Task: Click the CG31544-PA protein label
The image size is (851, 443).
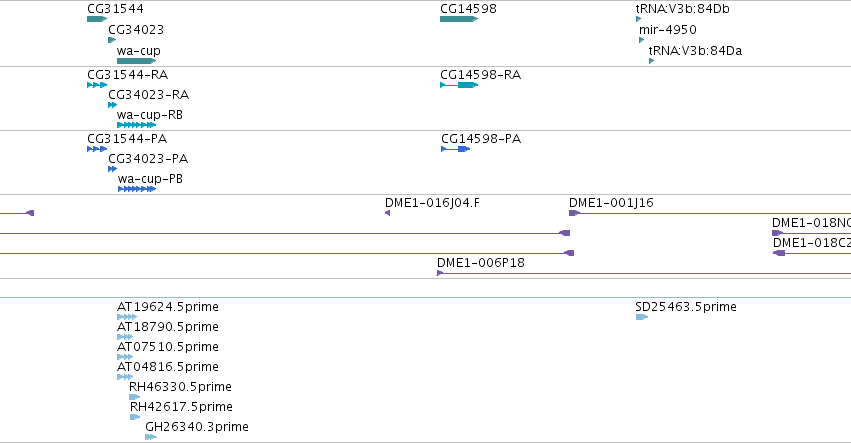Action: 127,139
